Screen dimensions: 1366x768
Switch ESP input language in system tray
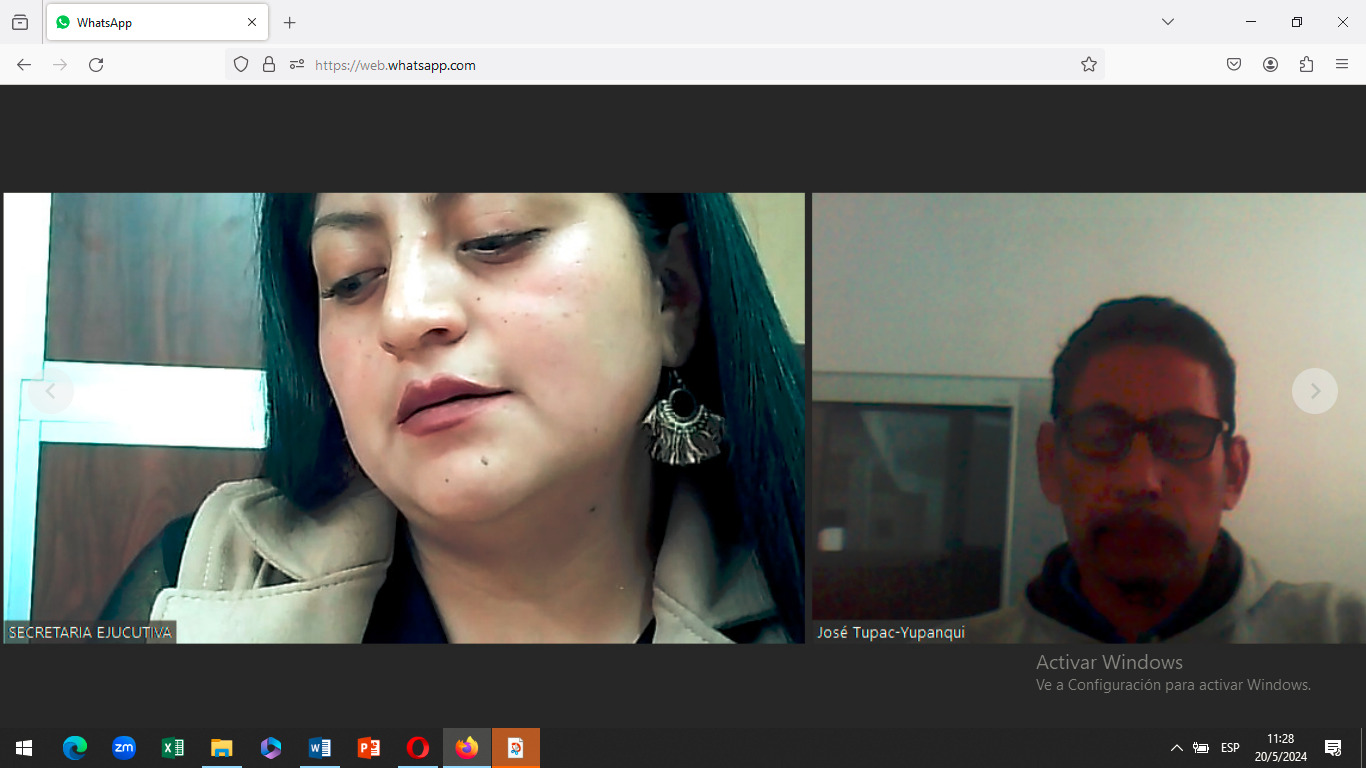1230,748
